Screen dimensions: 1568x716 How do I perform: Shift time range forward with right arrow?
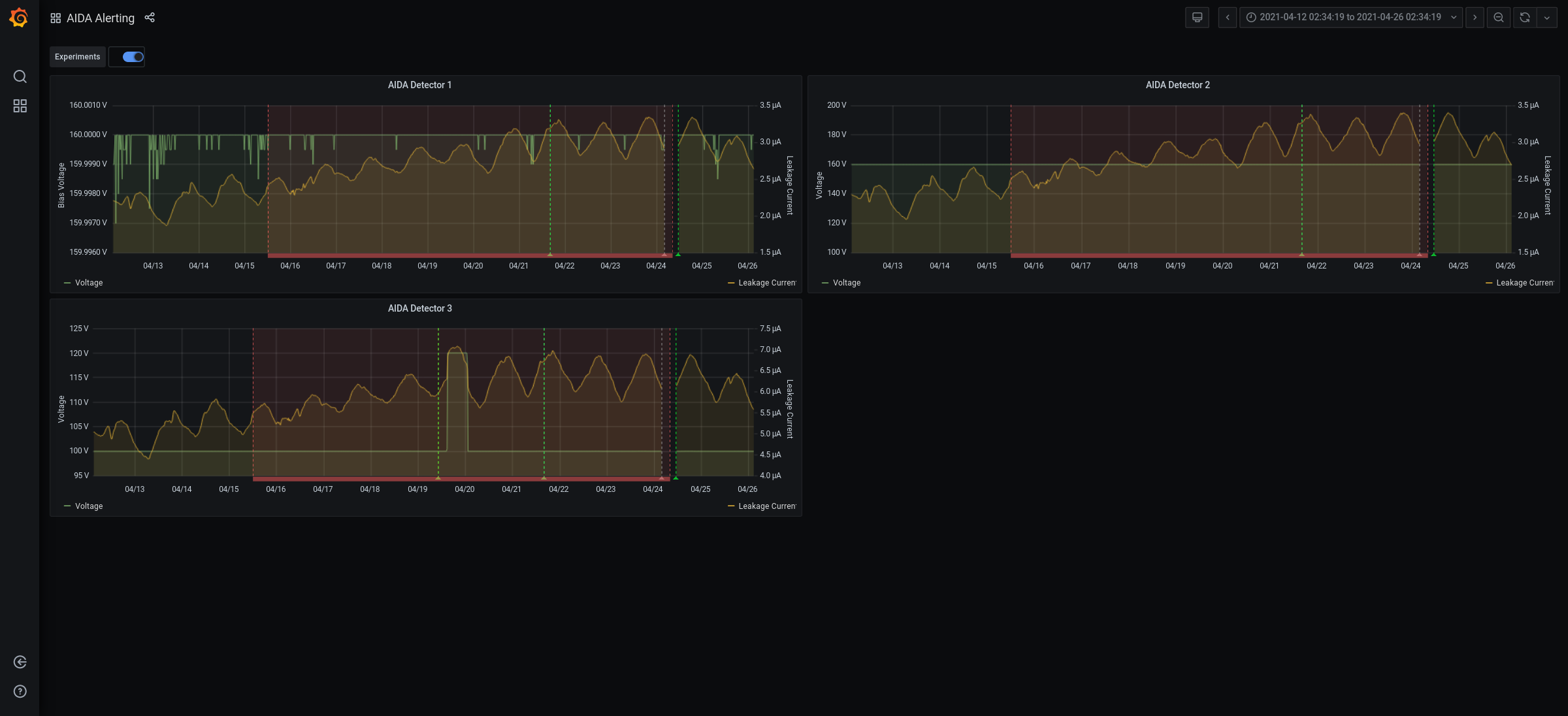1475,18
